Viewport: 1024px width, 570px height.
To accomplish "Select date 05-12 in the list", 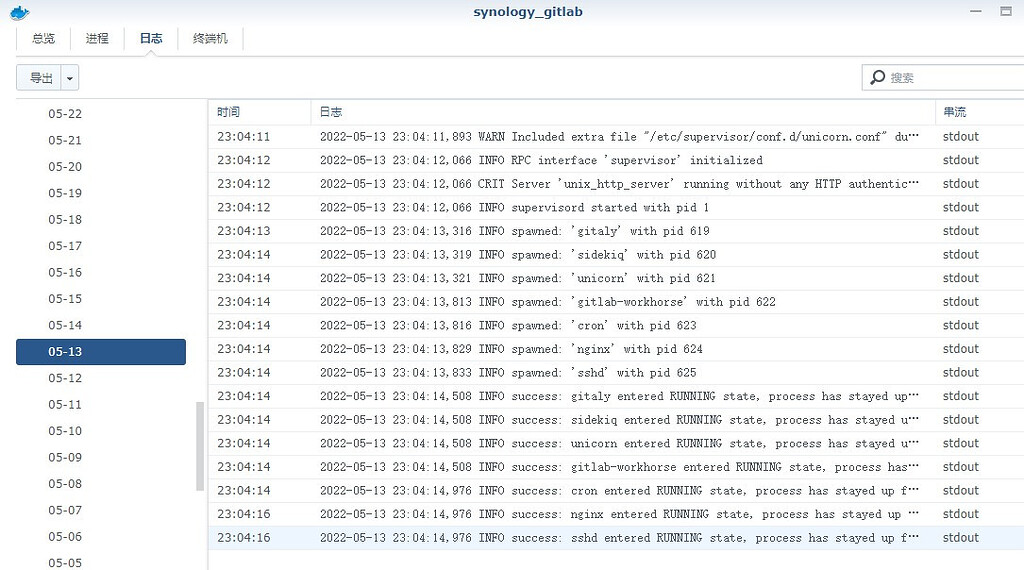I will [101, 378].
